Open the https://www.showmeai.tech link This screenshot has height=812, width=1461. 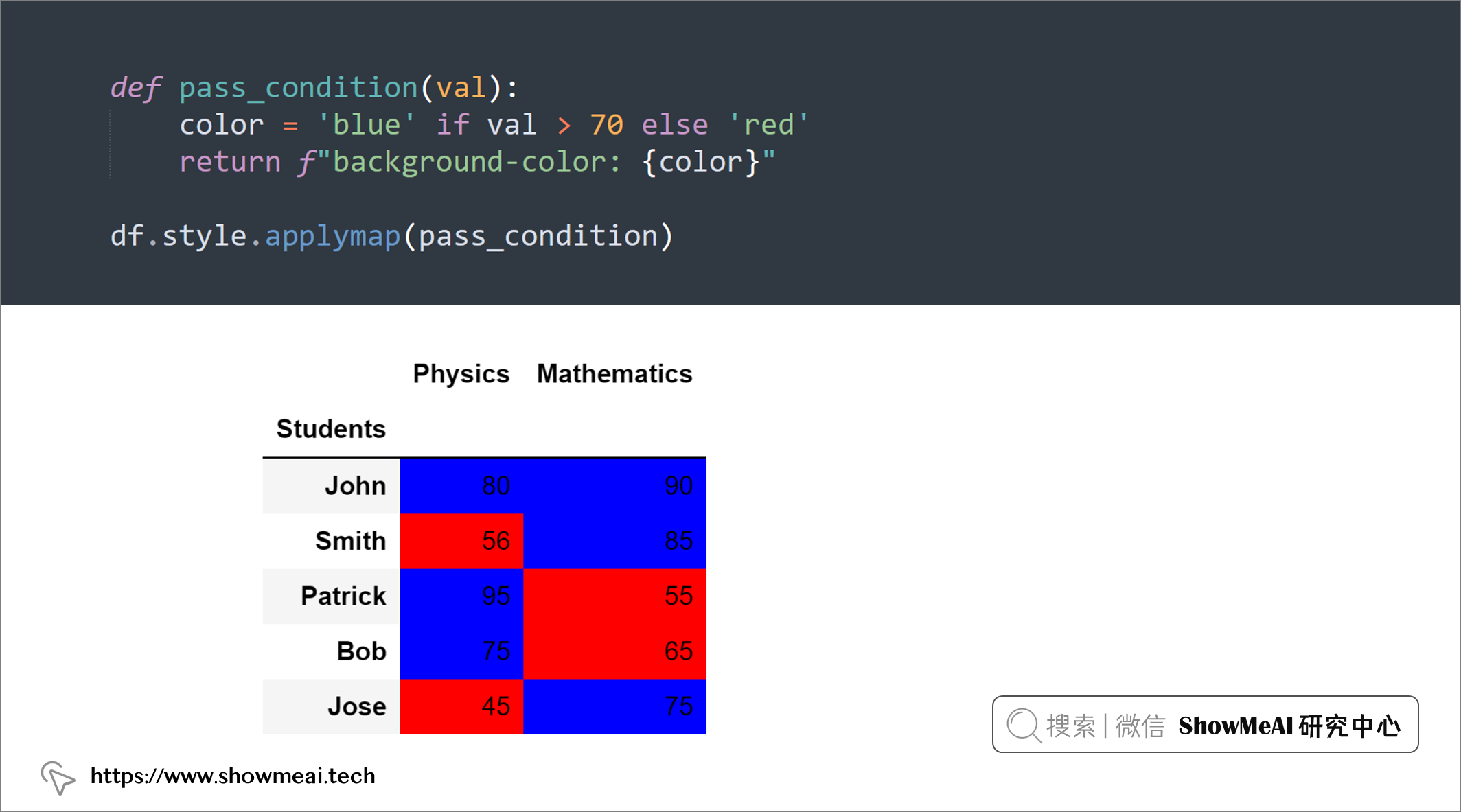tap(233, 776)
